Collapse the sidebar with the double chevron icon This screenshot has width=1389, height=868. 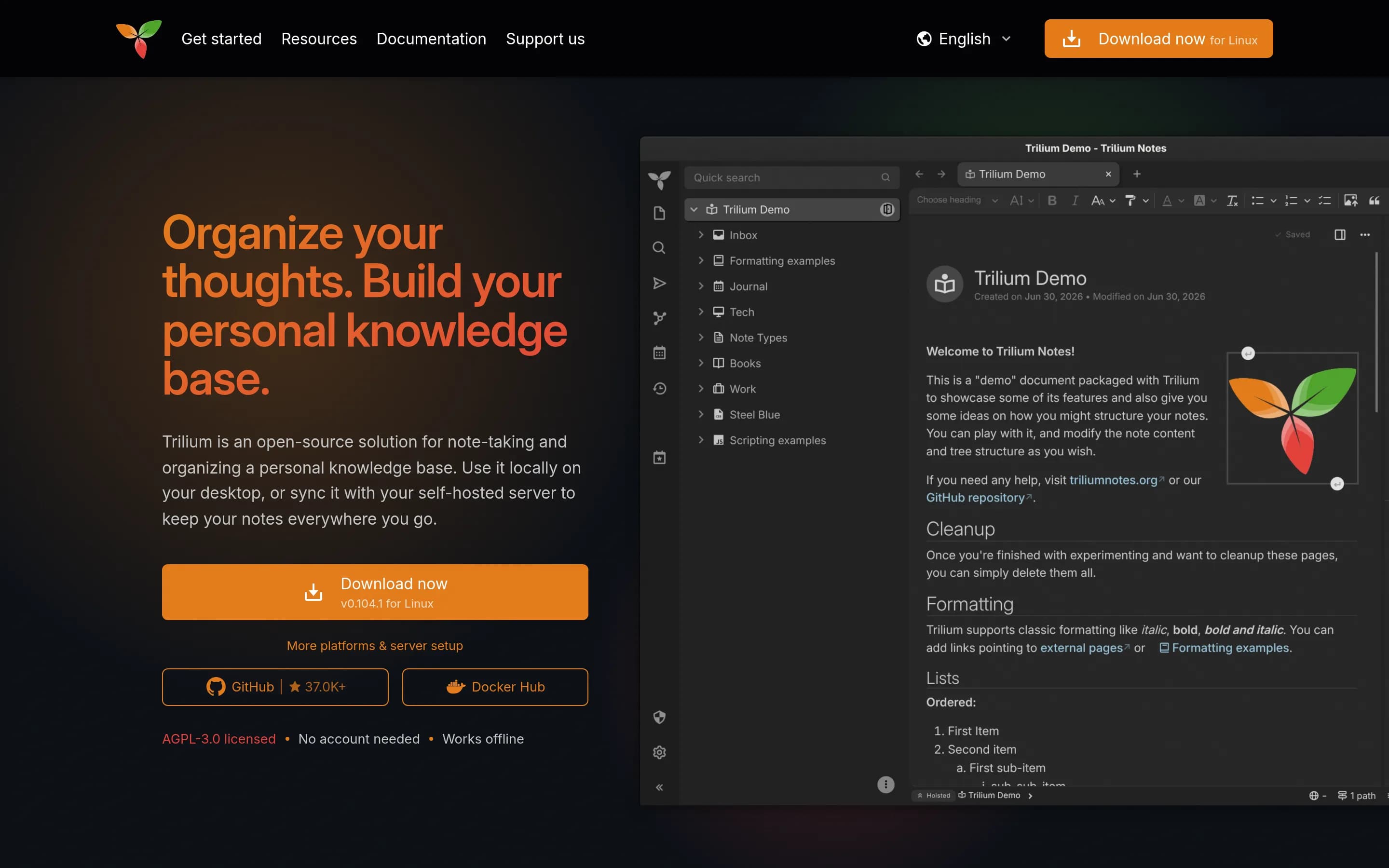pos(659,787)
